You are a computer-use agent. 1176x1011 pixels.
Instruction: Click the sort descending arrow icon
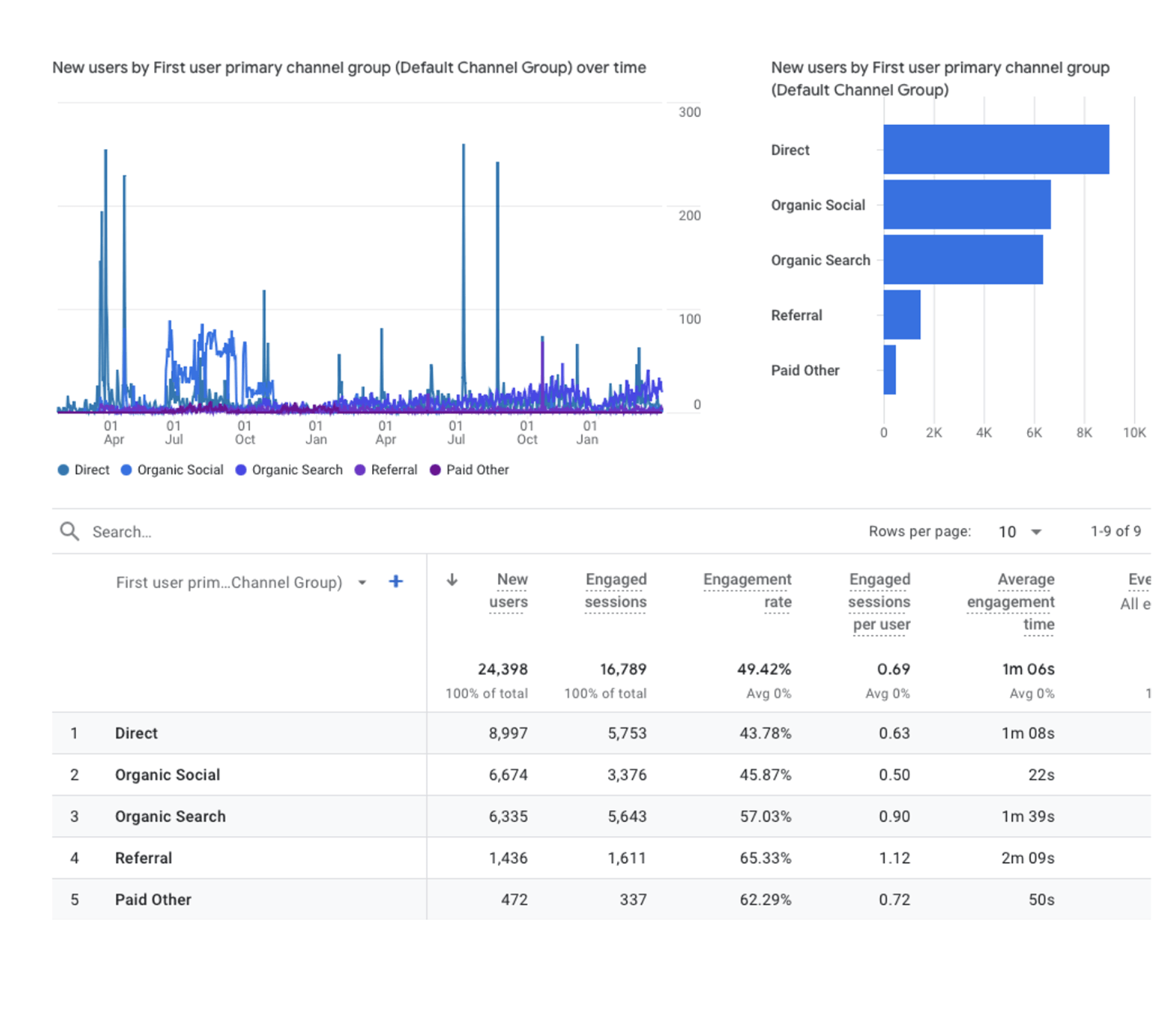pos(452,580)
